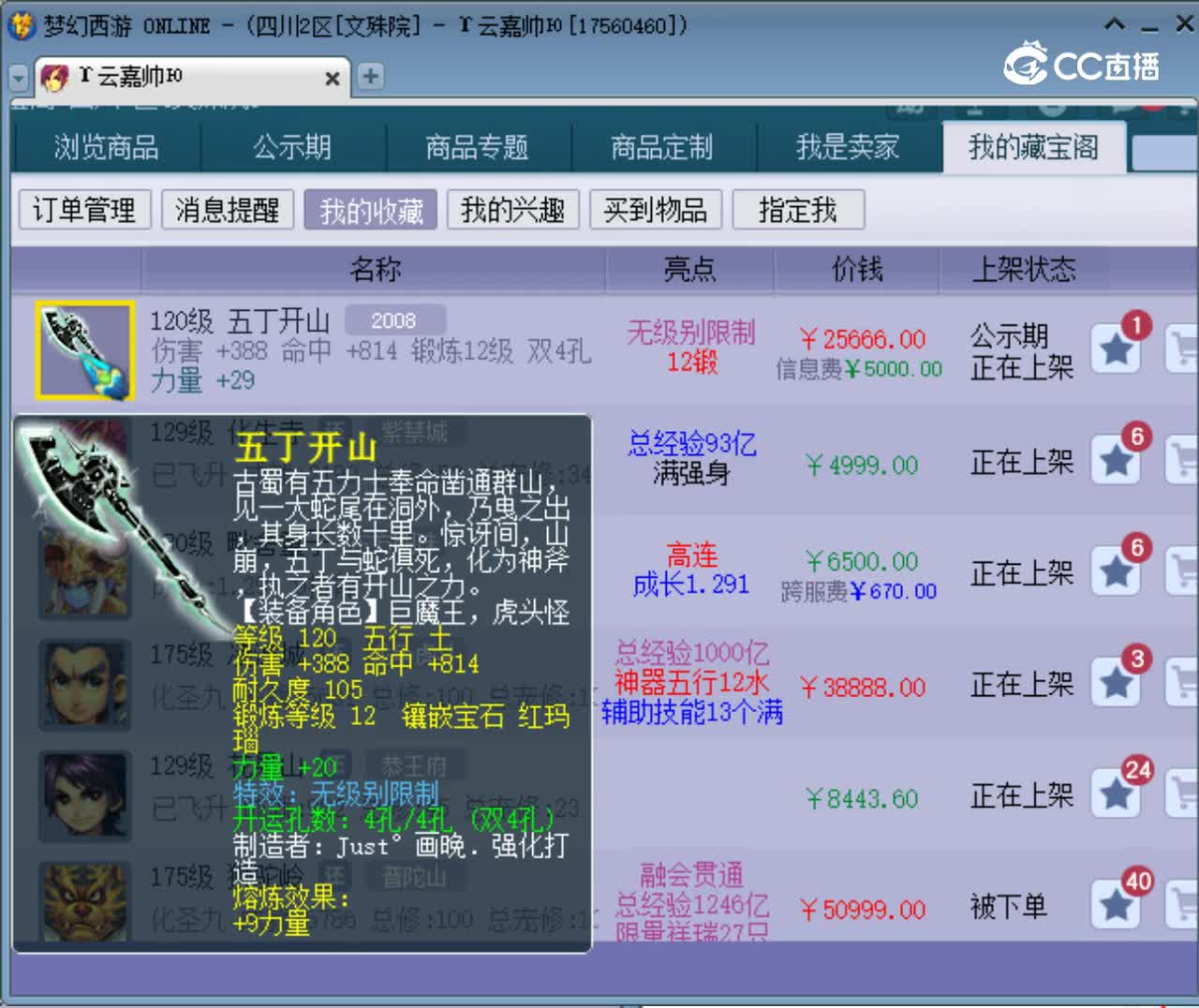
Task: Sort by 价钱 column header
Action: [x=857, y=270]
